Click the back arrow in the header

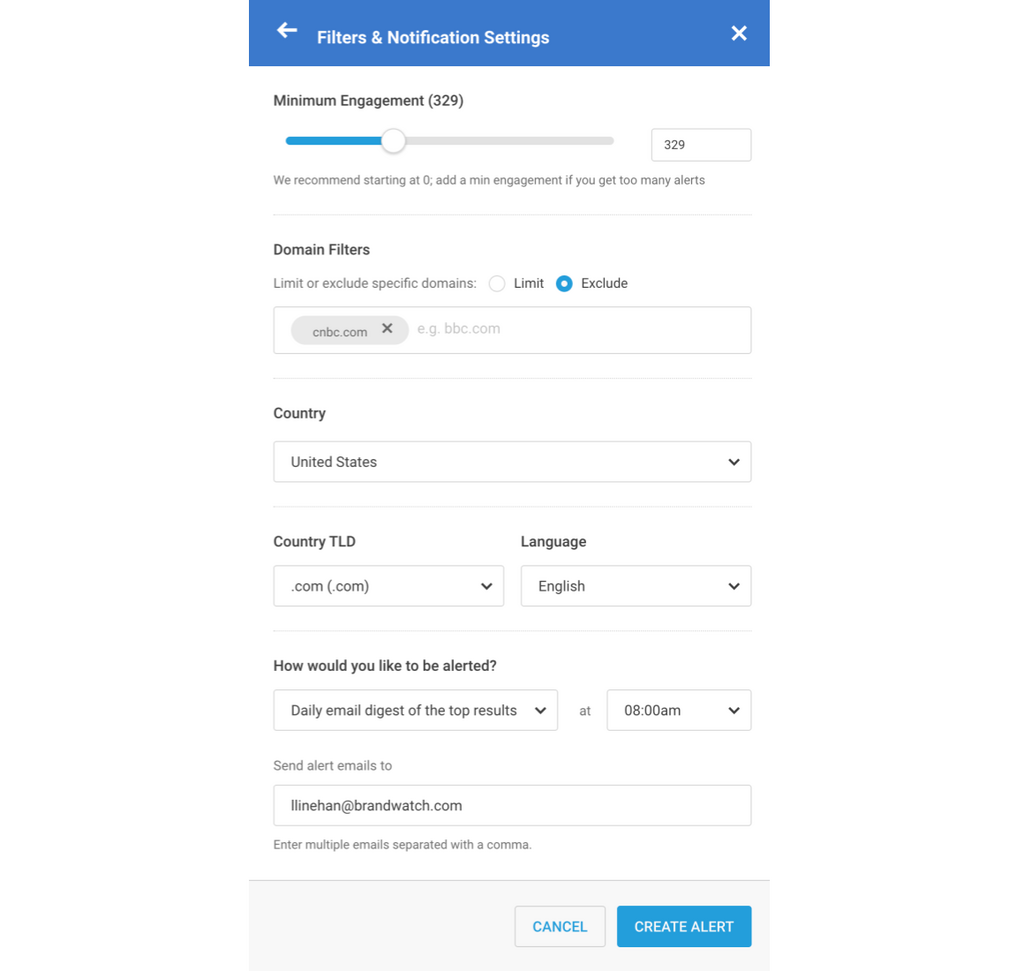pyautogui.click(x=287, y=31)
